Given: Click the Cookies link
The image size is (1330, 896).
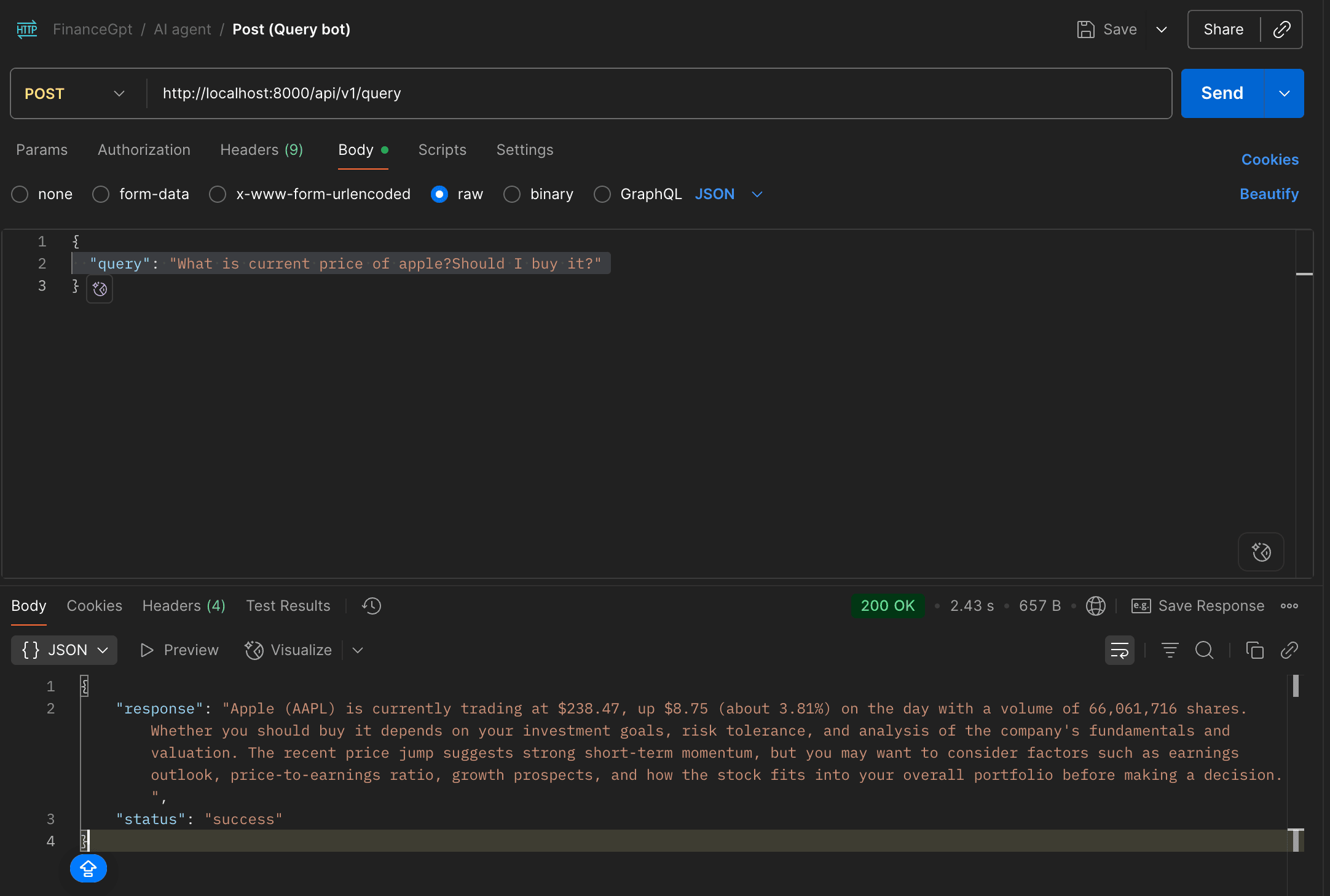Looking at the screenshot, I should pos(1270,160).
